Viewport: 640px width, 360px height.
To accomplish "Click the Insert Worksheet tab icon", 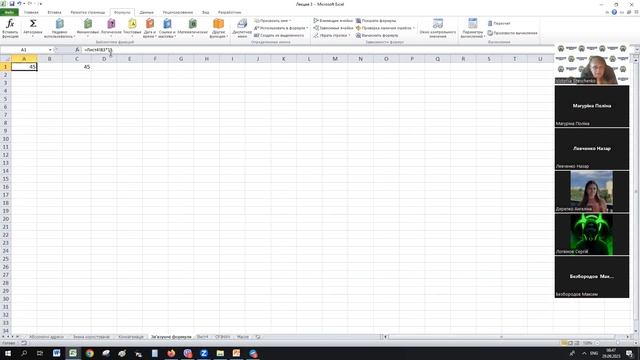I will coord(258,337).
